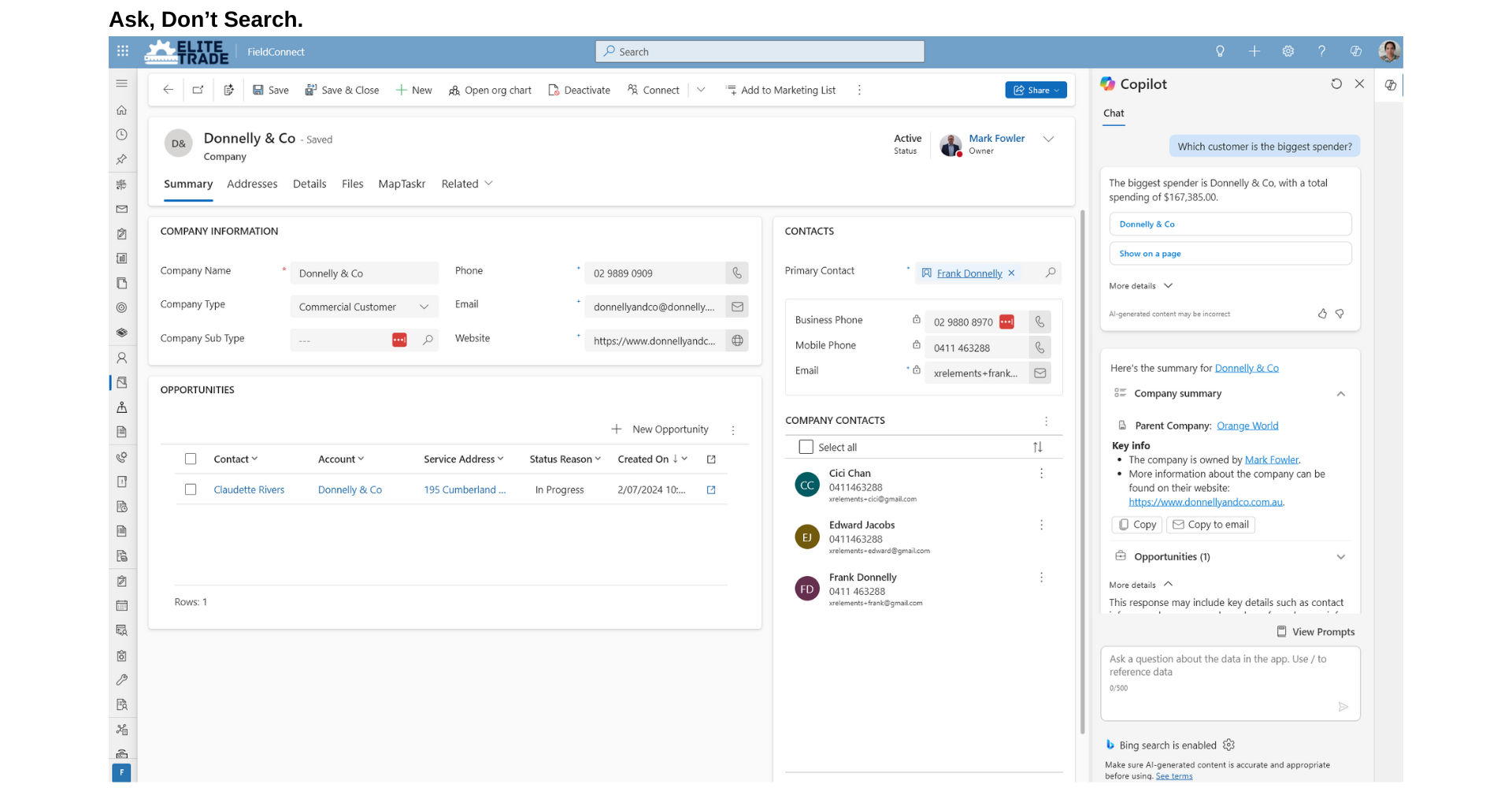Image resolution: width=1512 pixels, height=788 pixels.
Task: Go to Home in the sidebar
Action: pos(122,110)
